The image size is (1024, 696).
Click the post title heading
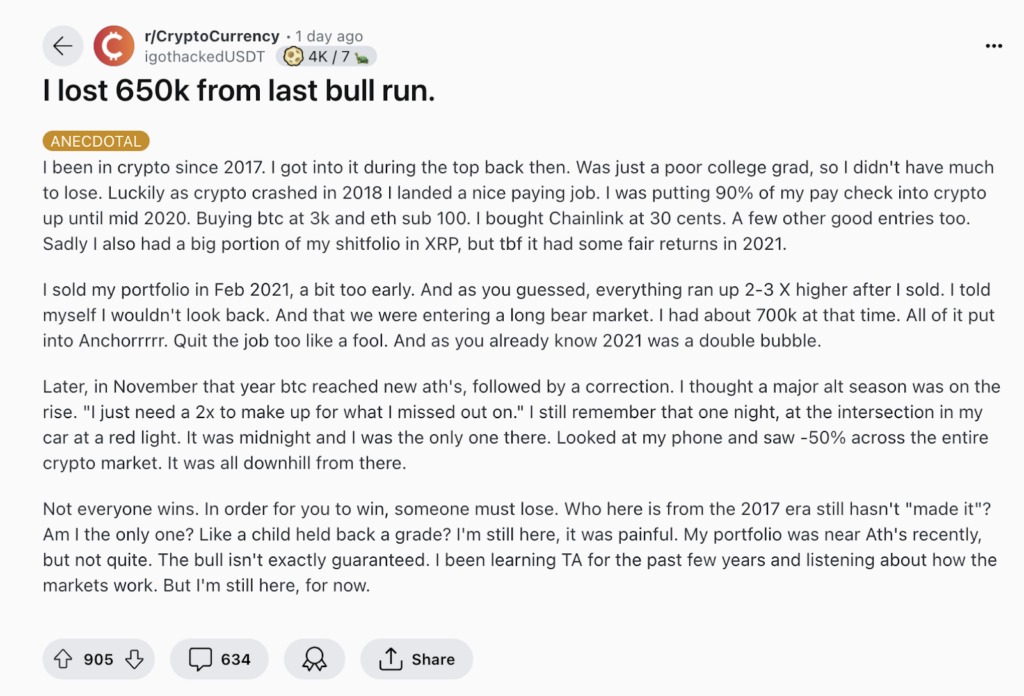[240, 92]
